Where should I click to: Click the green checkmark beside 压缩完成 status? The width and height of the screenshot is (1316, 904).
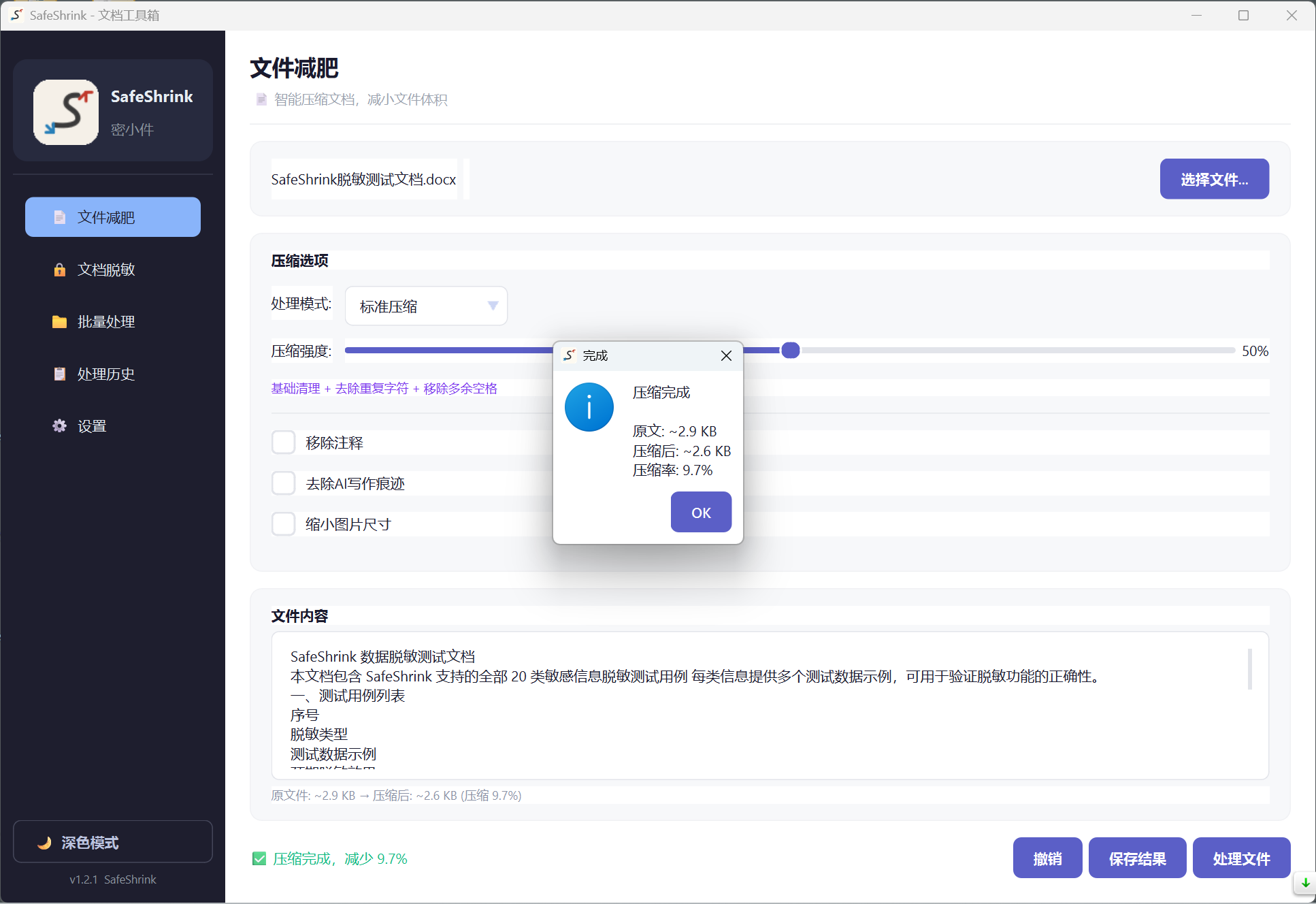(259, 859)
